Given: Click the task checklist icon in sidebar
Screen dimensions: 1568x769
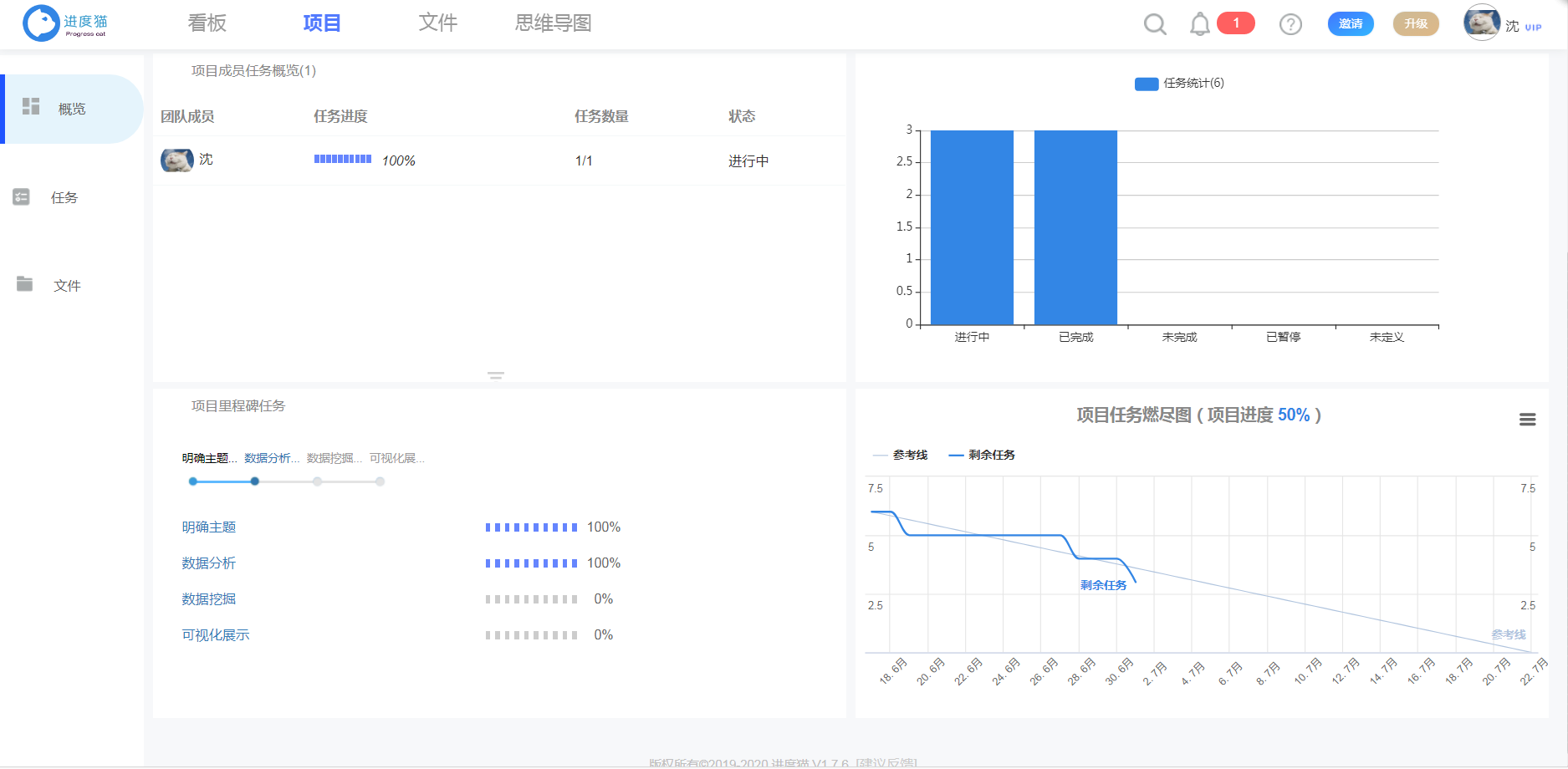Looking at the screenshot, I should (x=22, y=196).
